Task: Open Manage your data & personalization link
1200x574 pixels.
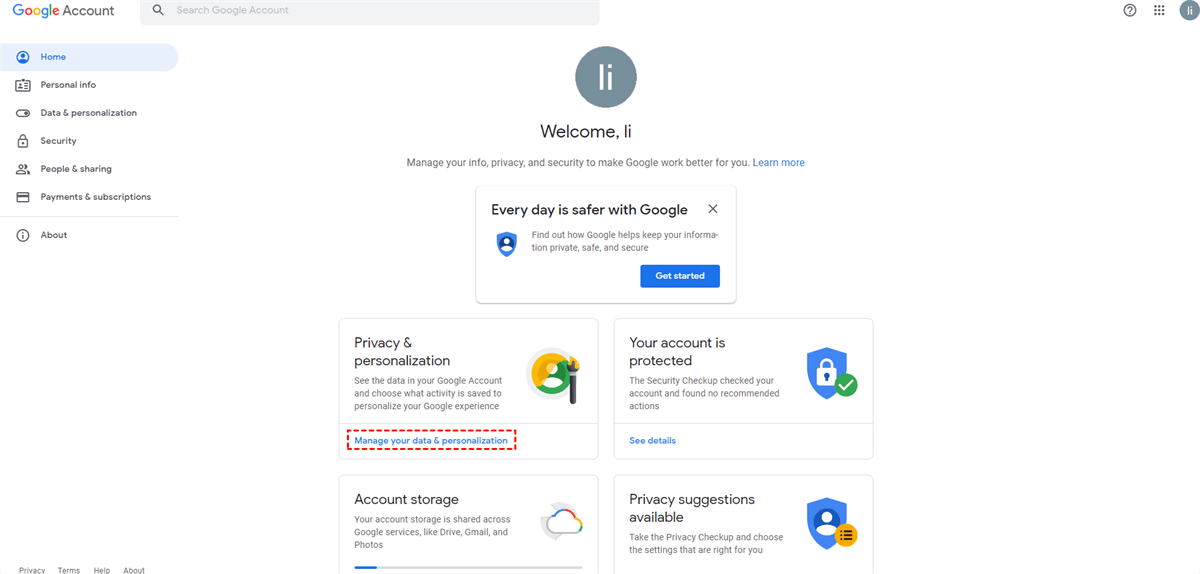Action: [431, 440]
